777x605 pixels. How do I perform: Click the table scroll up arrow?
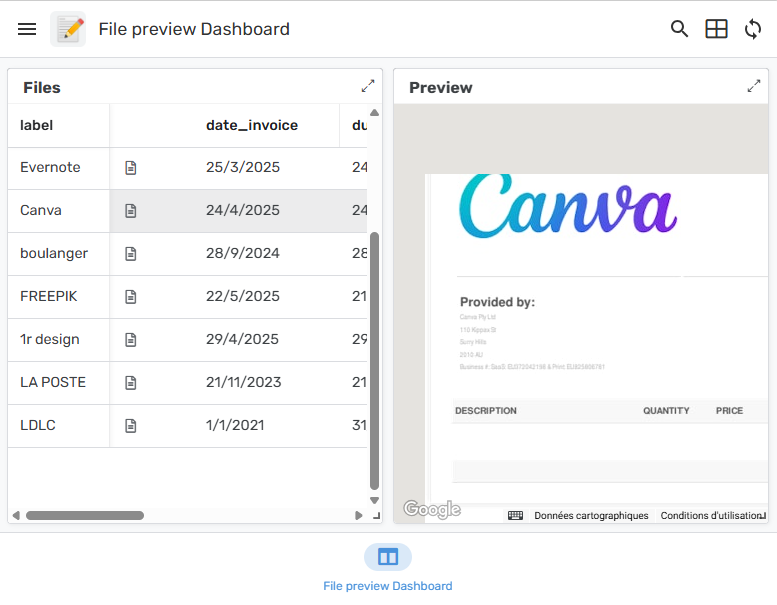point(375,112)
